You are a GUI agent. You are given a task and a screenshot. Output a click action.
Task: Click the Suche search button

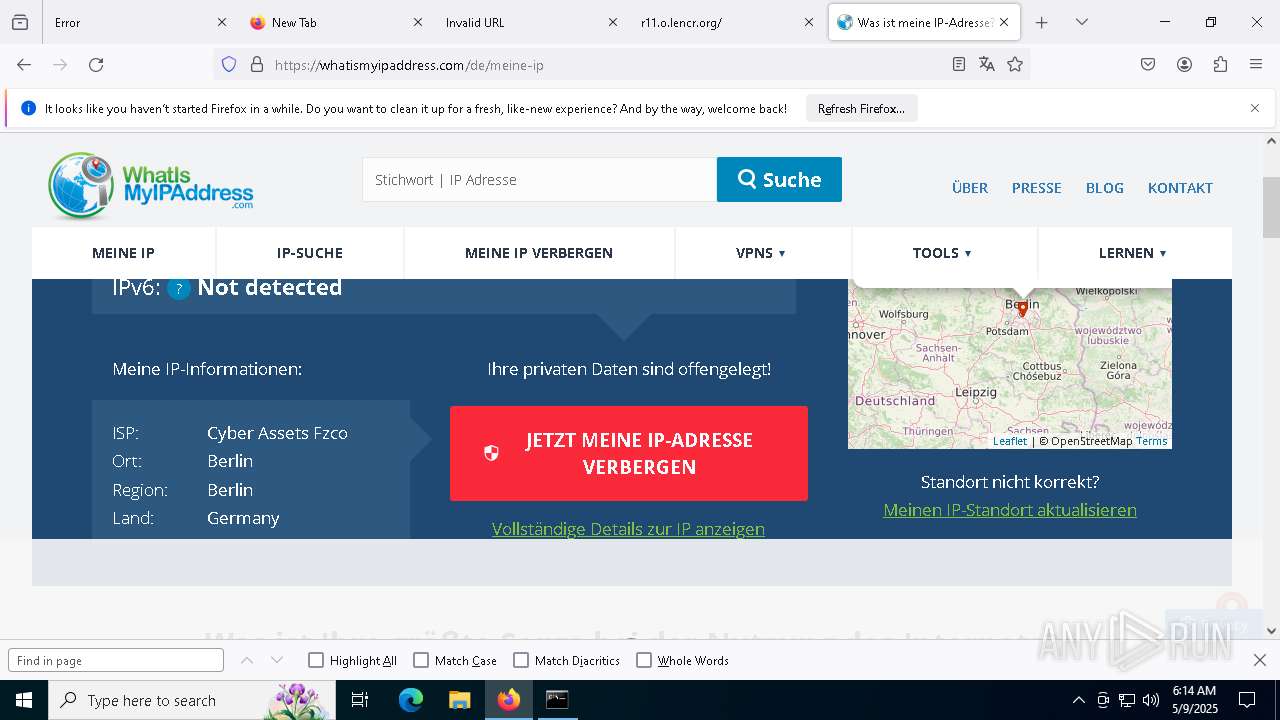[779, 179]
